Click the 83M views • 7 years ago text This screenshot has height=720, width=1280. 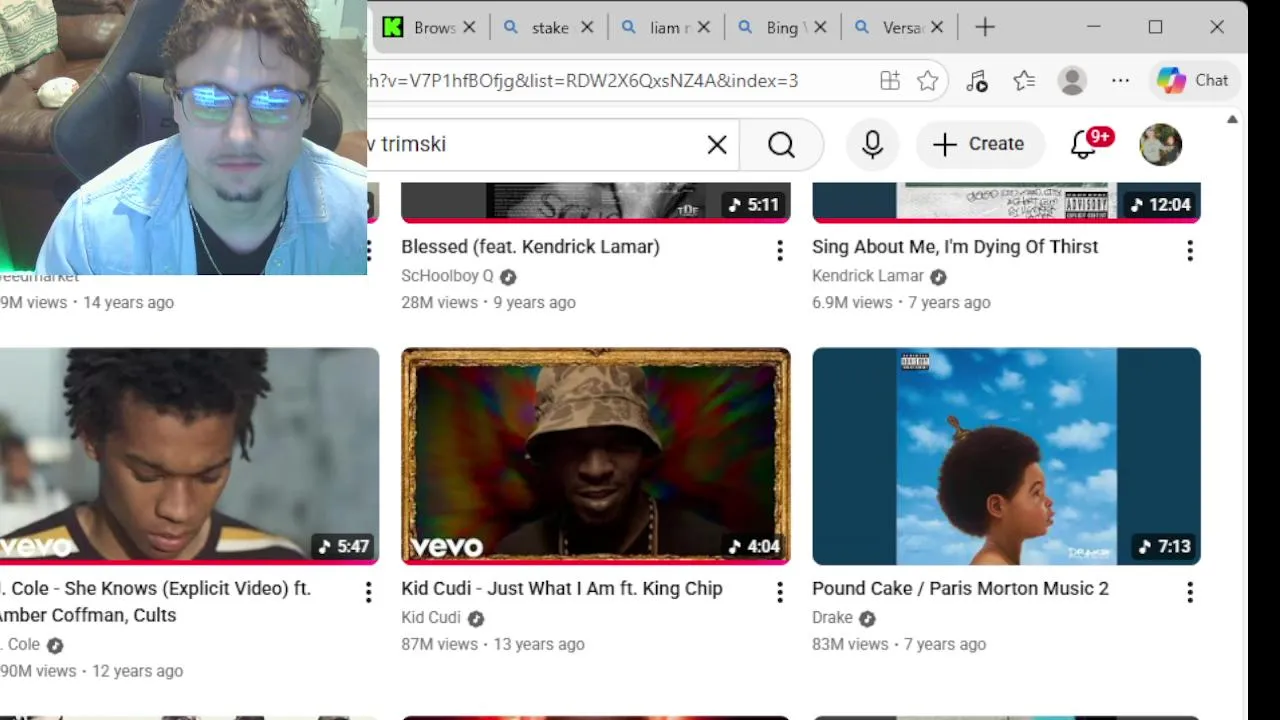[899, 645]
